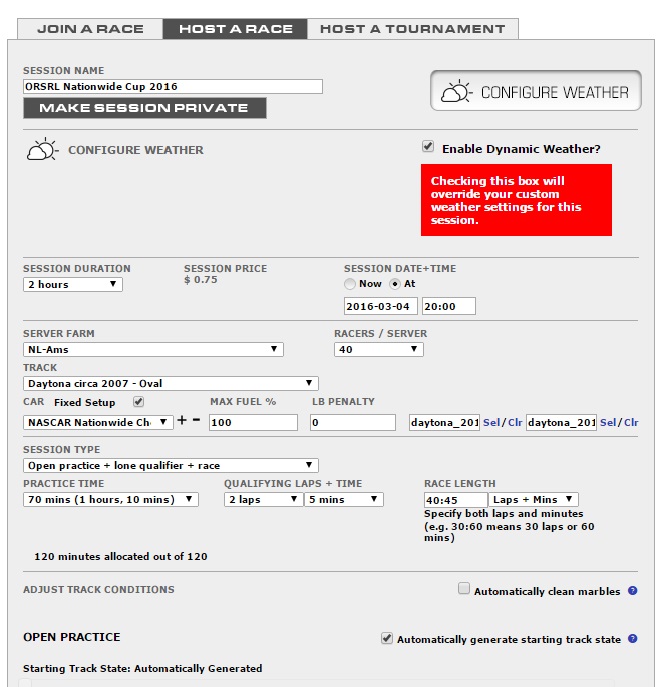
Task: Open the Session Type dropdown
Action: coord(170,465)
